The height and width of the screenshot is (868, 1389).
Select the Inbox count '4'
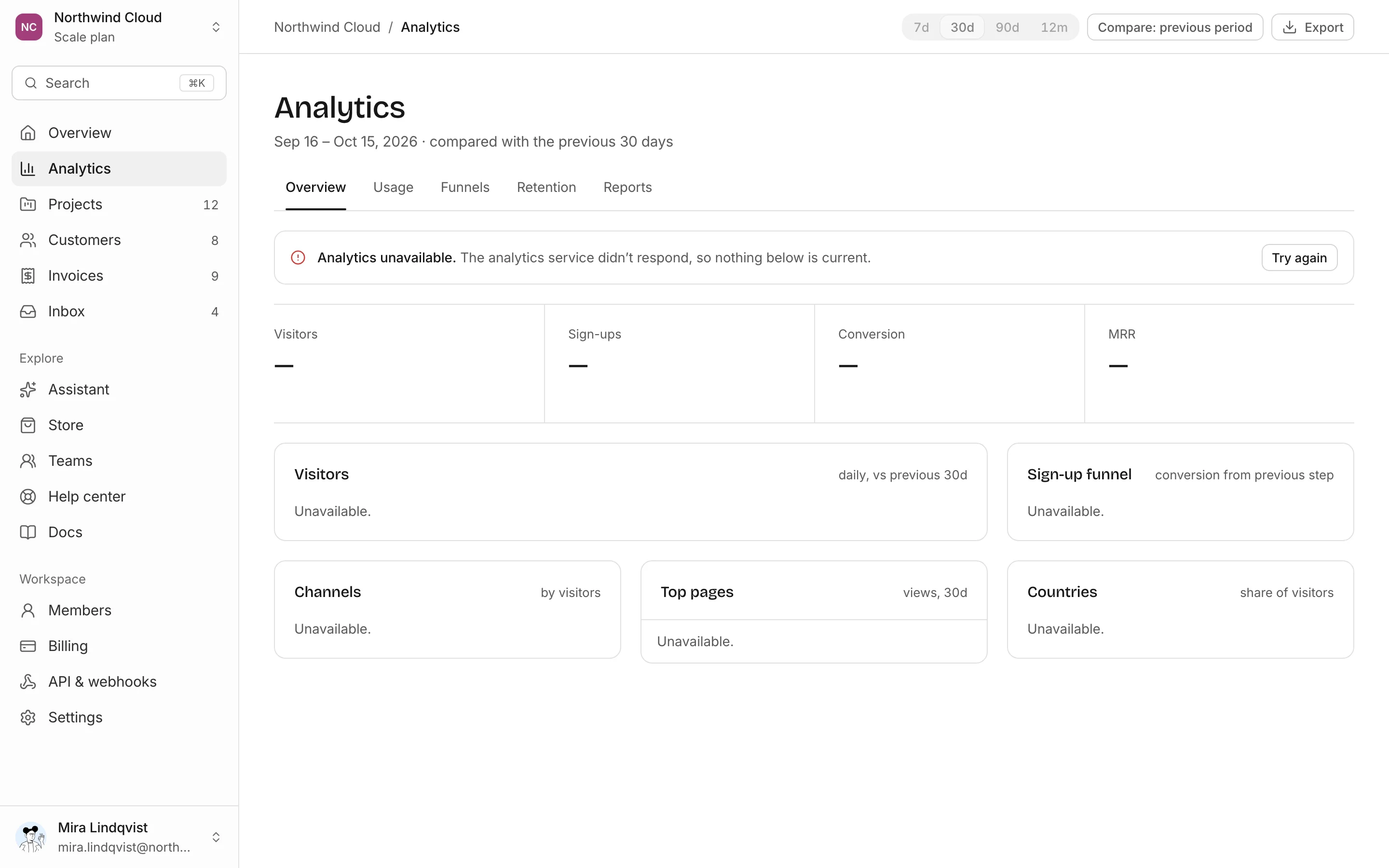click(215, 312)
